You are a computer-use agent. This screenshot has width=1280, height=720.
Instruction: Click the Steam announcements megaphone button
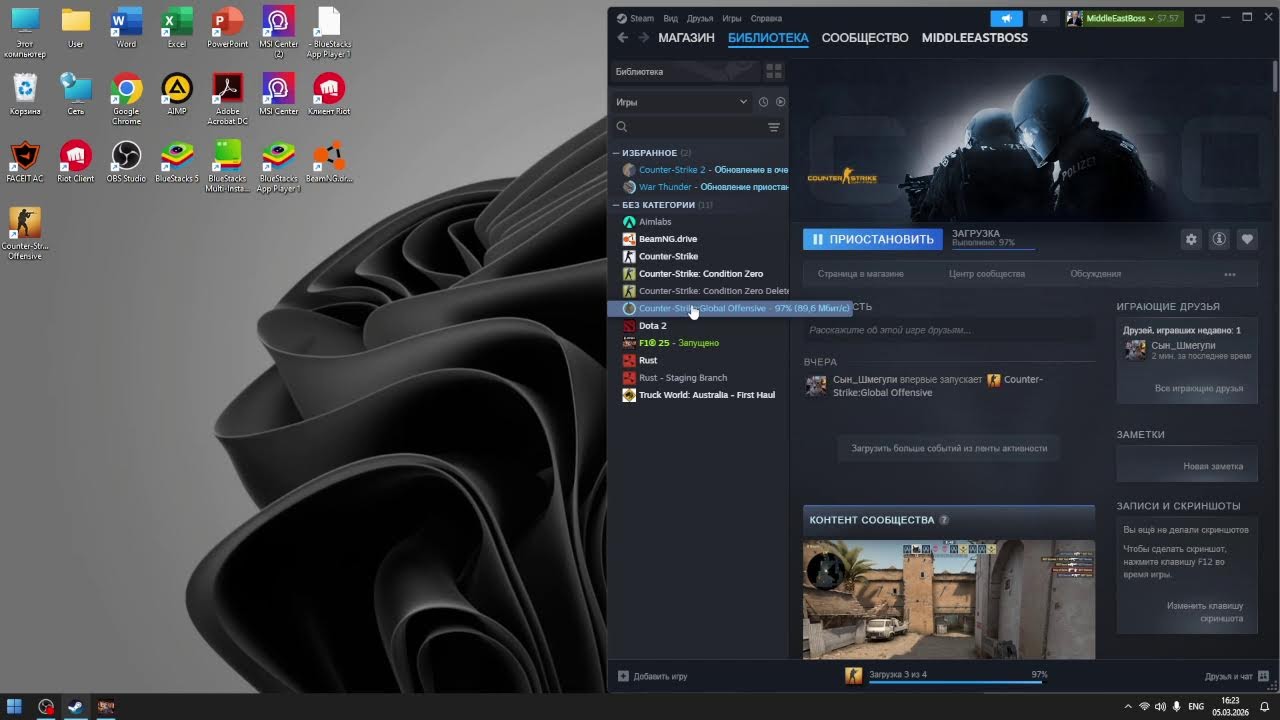pyautogui.click(x=1007, y=18)
